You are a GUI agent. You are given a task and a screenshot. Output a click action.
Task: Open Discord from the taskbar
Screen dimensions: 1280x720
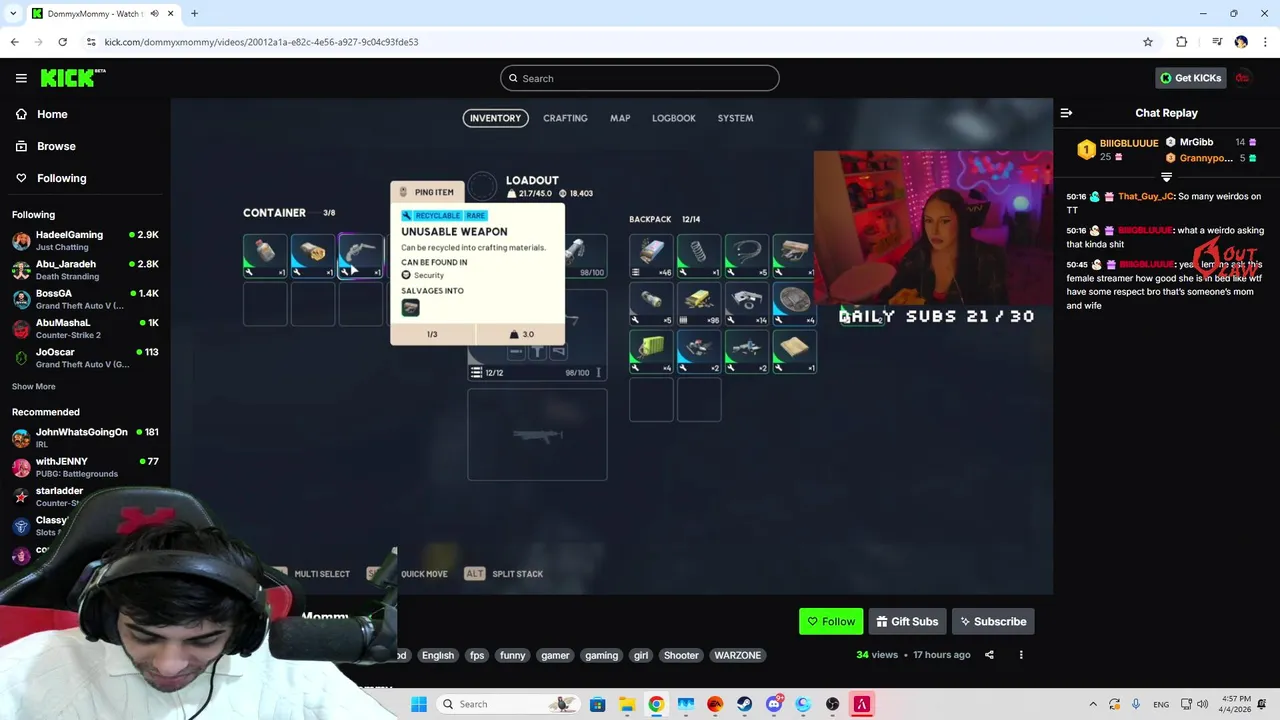point(774,704)
